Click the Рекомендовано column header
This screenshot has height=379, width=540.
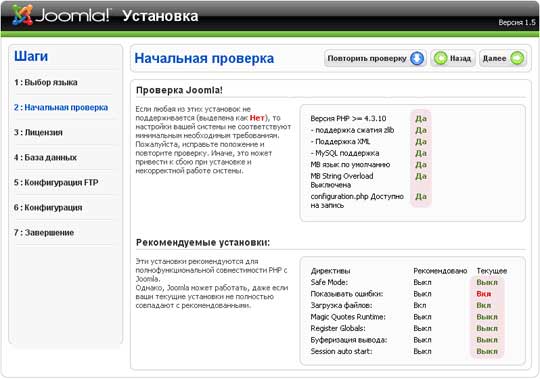[440, 271]
